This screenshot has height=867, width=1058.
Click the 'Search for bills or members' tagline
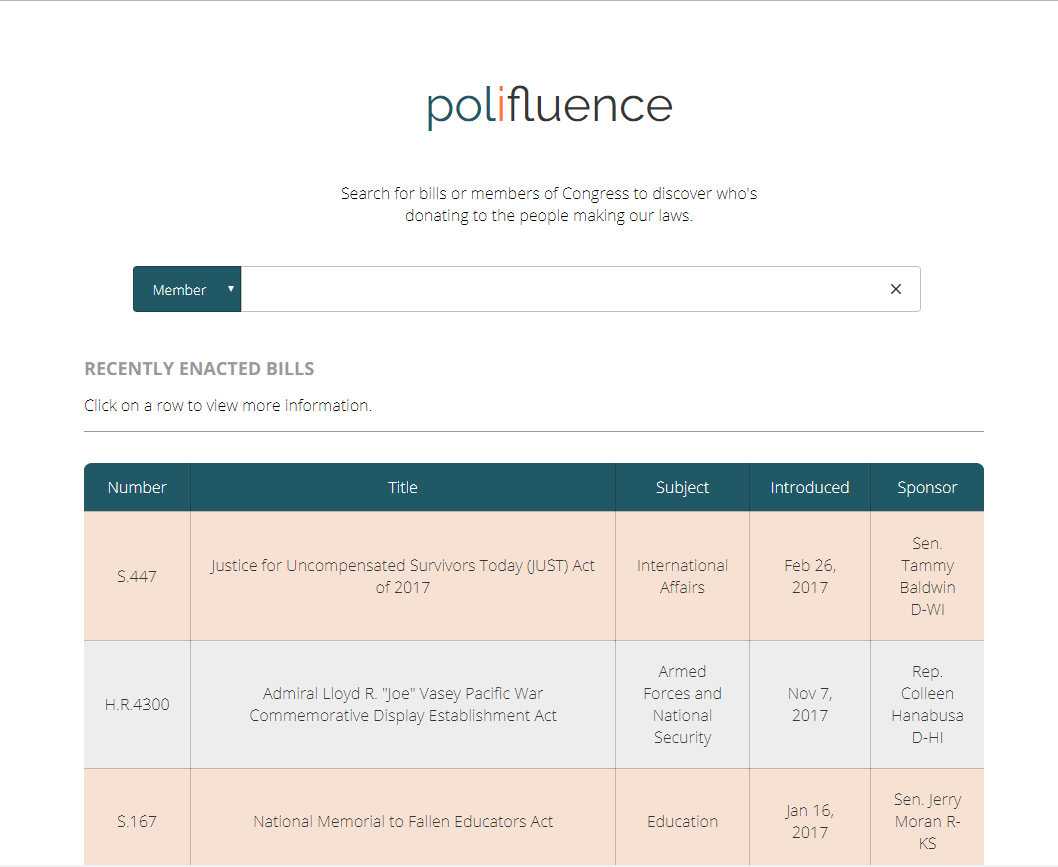549,204
